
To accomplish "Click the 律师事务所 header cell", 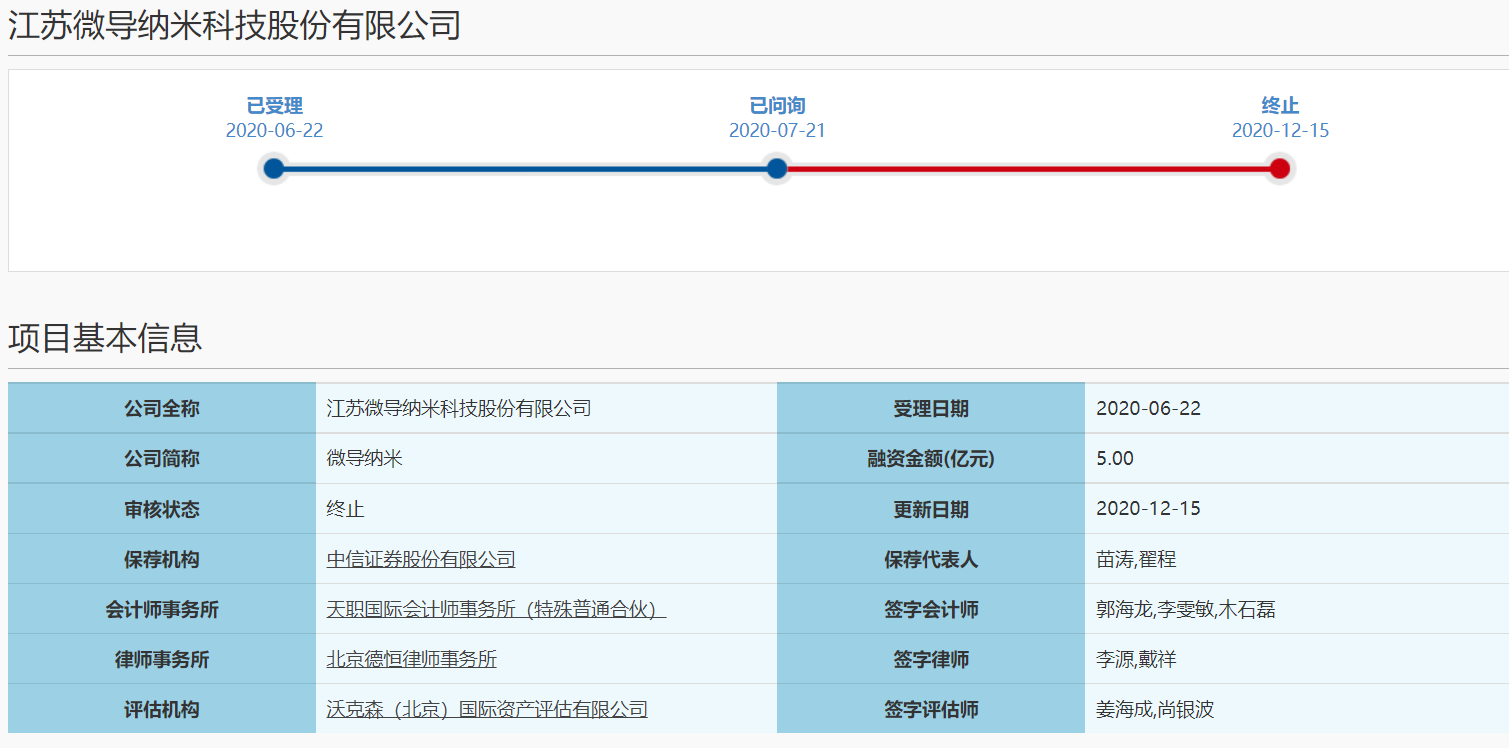I will click(x=162, y=659).
